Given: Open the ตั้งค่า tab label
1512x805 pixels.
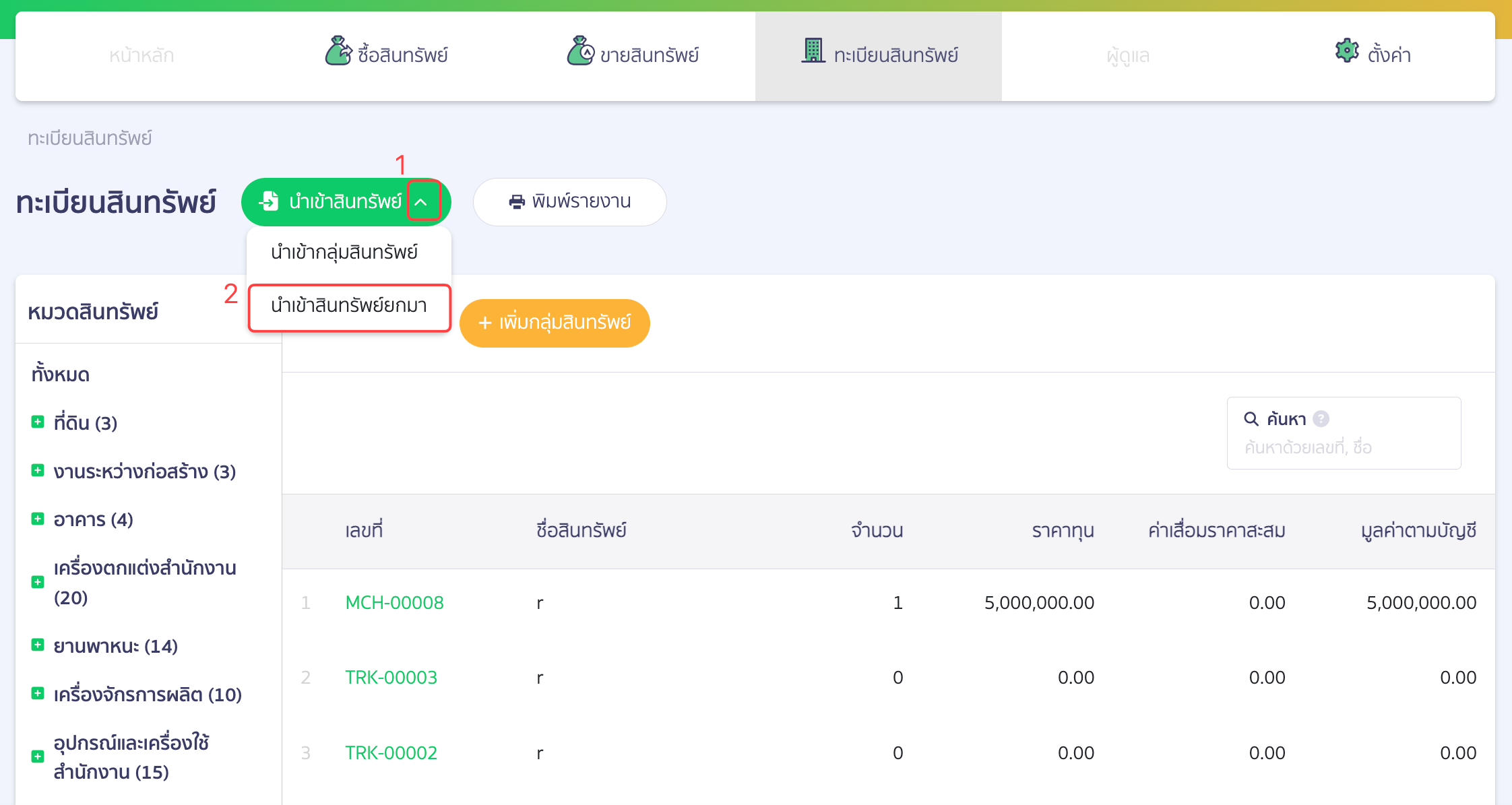Looking at the screenshot, I should pyautogui.click(x=1389, y=54).
